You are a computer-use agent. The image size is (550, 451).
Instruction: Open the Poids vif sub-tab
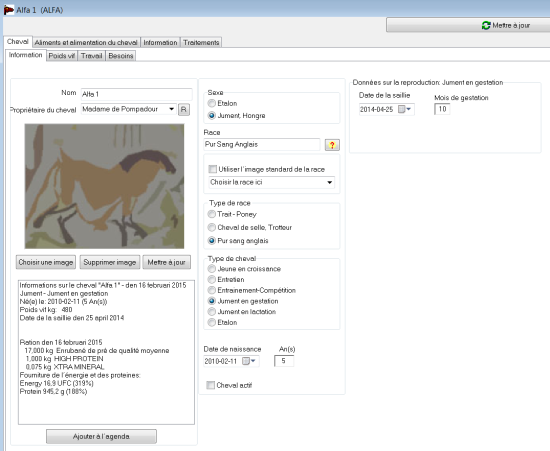tap(62, 56)
